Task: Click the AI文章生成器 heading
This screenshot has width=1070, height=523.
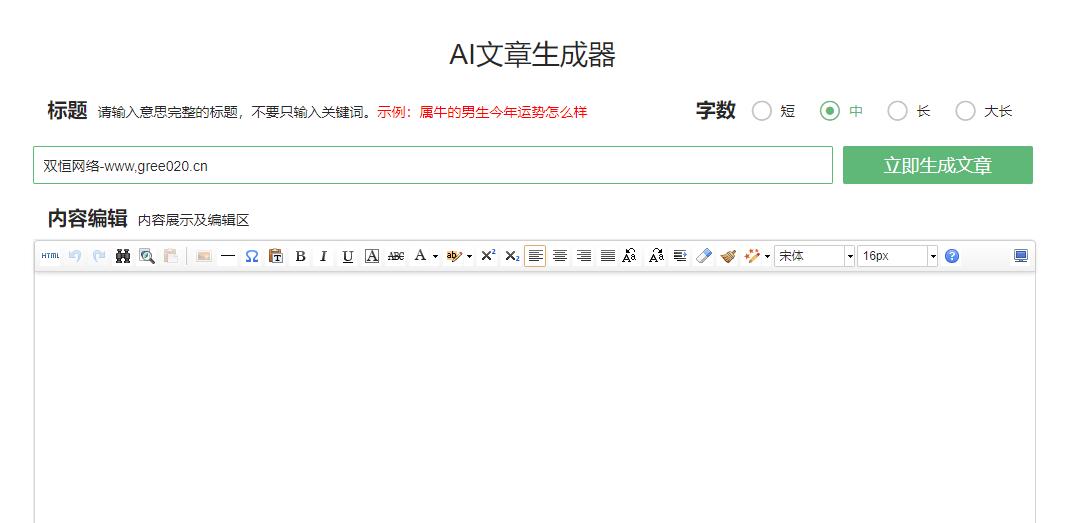Action: click(x=533, y=55)
